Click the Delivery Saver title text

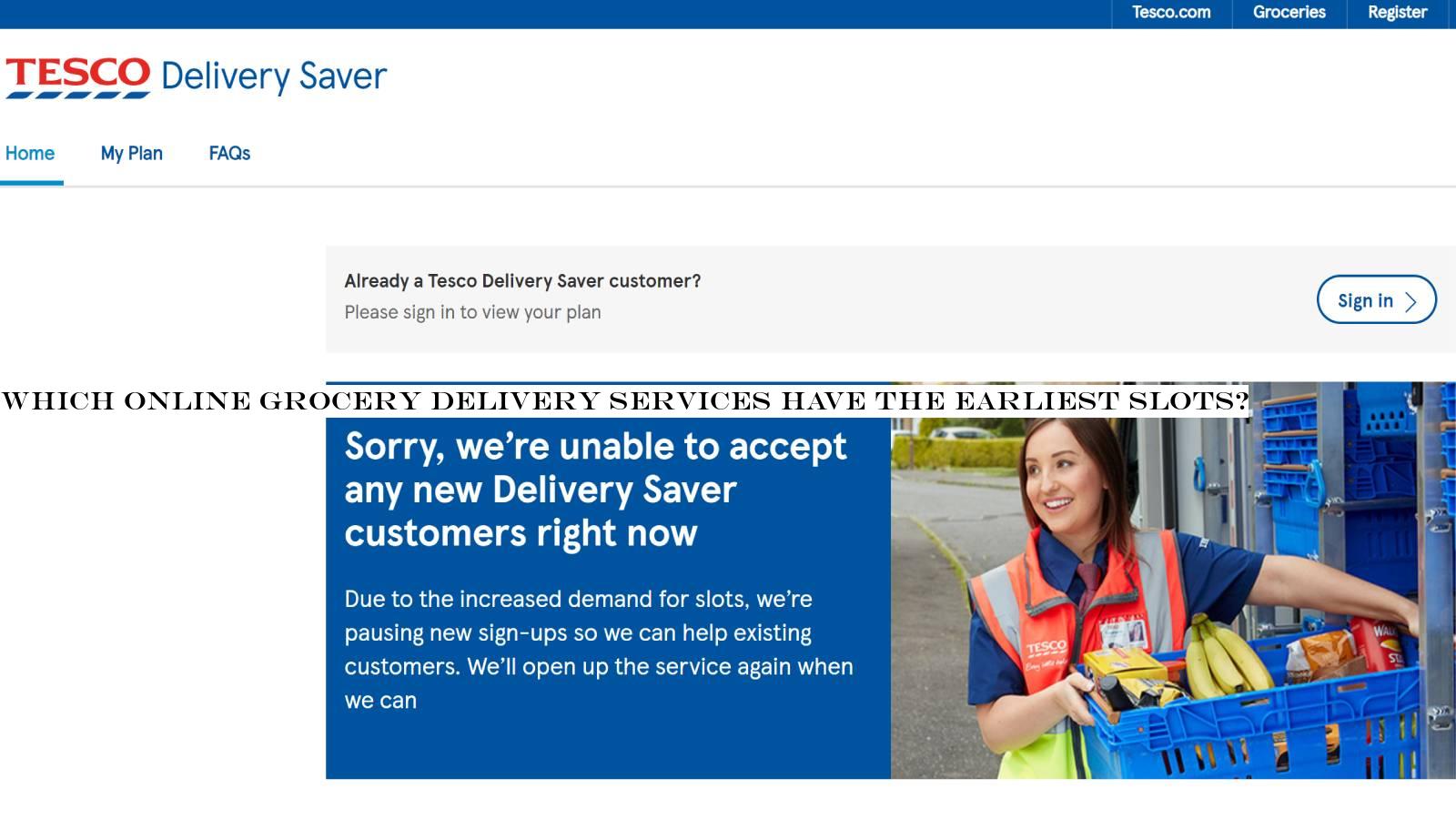pyautogui.click(x=274, y=76)
